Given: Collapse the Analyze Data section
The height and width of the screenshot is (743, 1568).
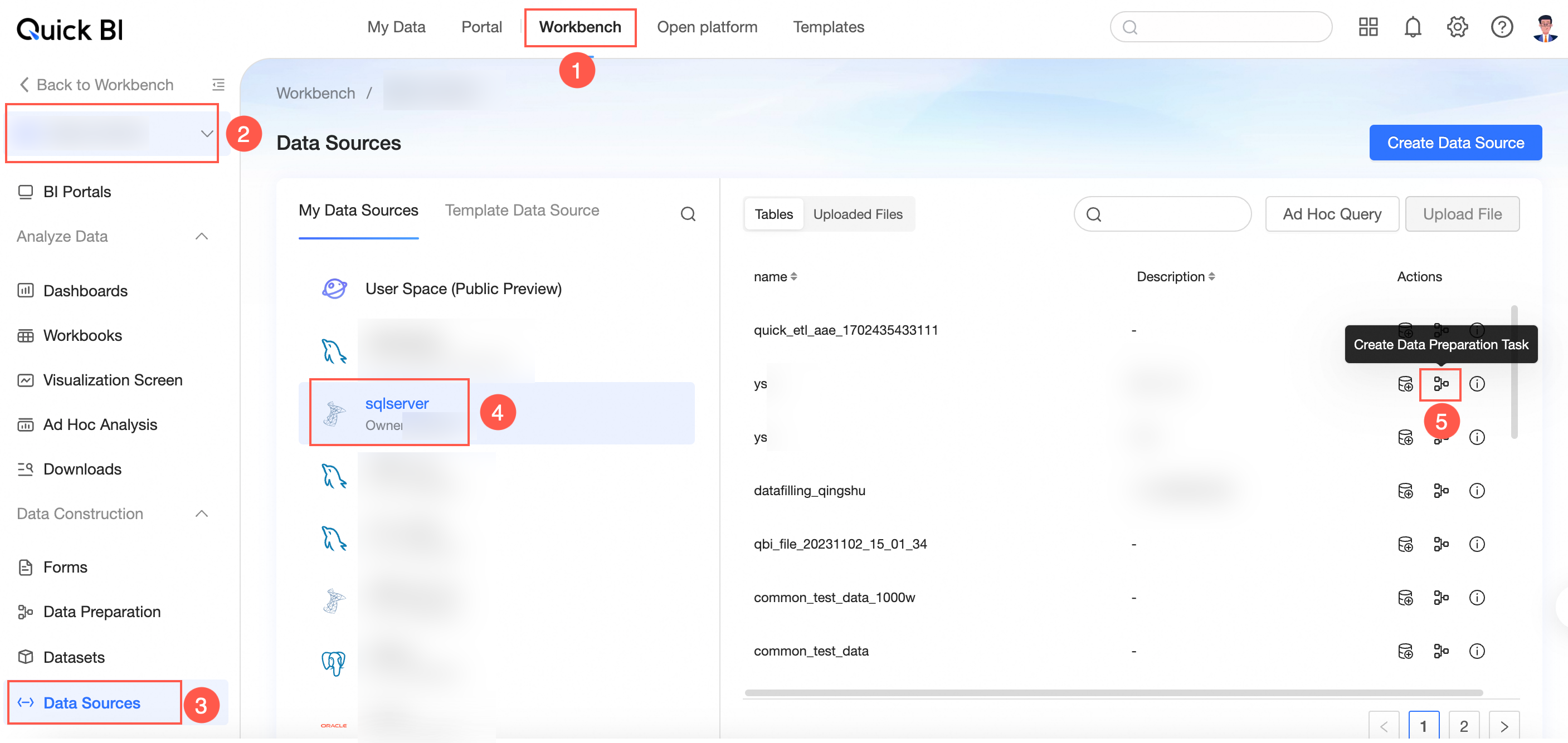Looking at the screenshot, I should click(202, 236).
